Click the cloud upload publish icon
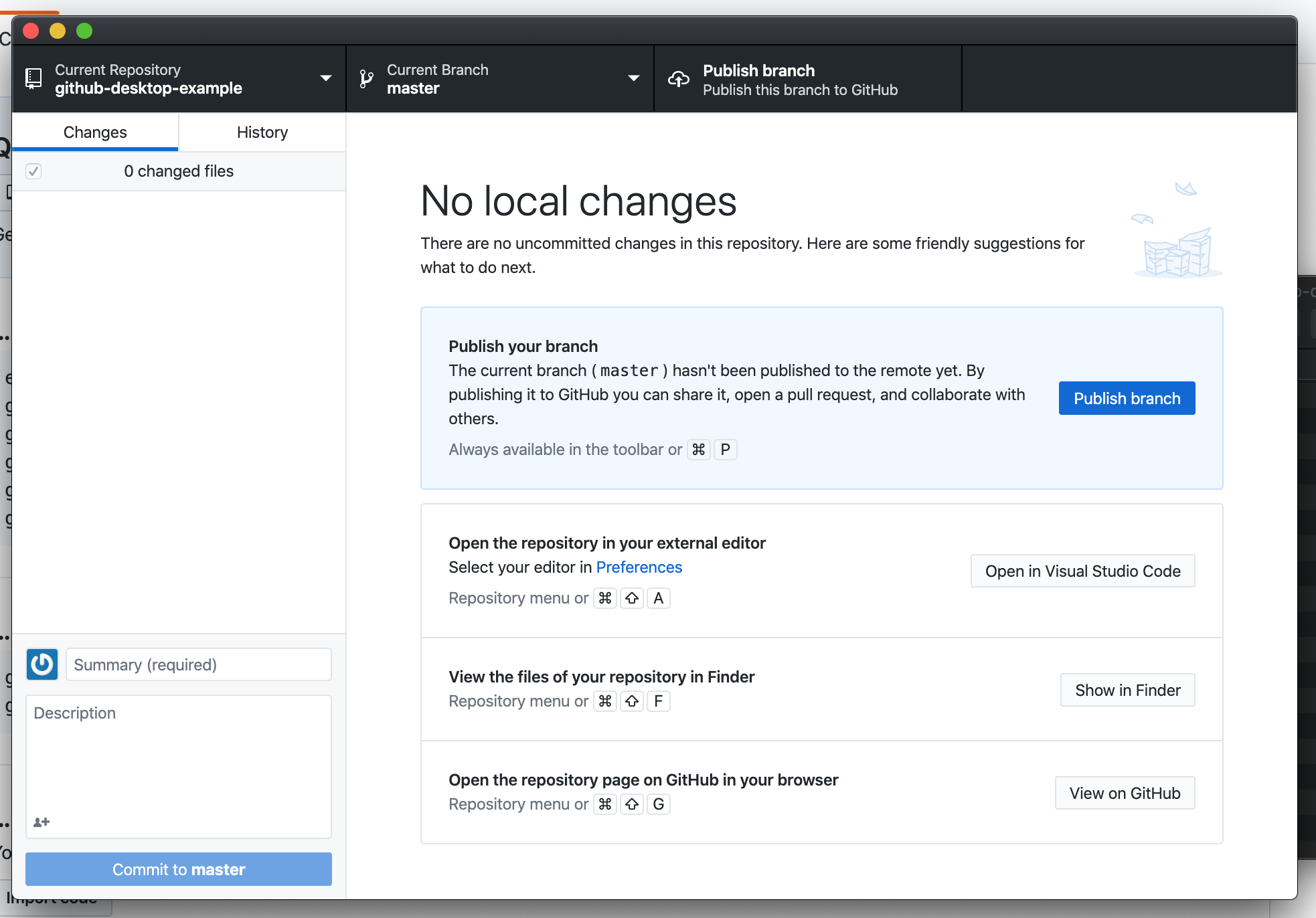 (x=679, y=79)
